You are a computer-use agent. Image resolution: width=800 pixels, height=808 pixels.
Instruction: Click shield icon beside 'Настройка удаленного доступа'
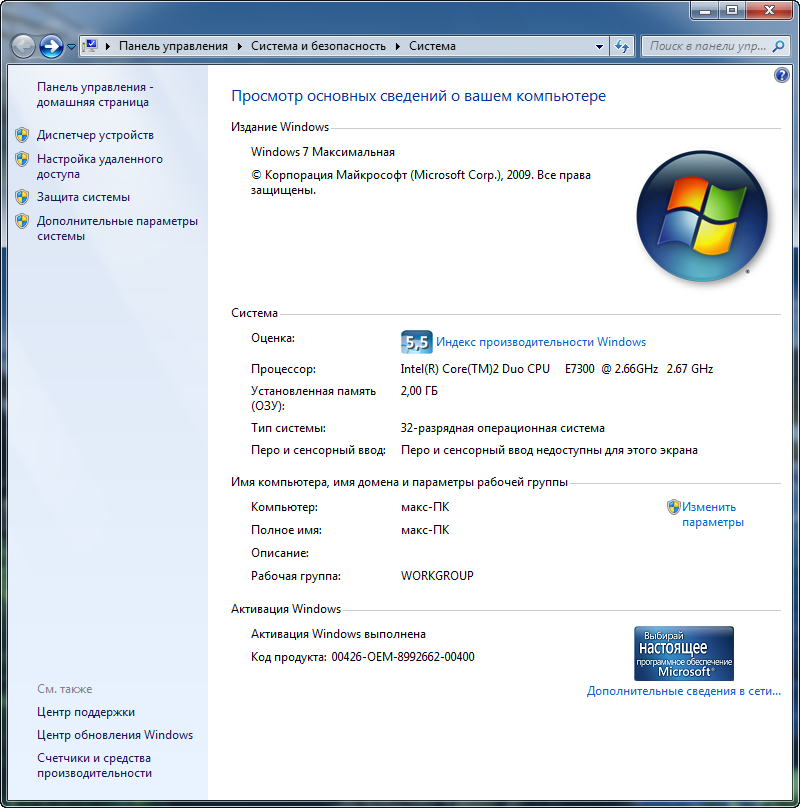22,159
